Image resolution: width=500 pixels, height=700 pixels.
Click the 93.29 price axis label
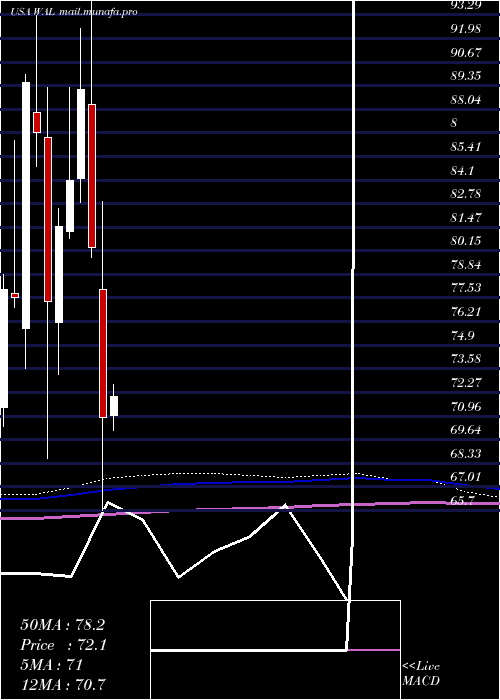tap(466, 5)
